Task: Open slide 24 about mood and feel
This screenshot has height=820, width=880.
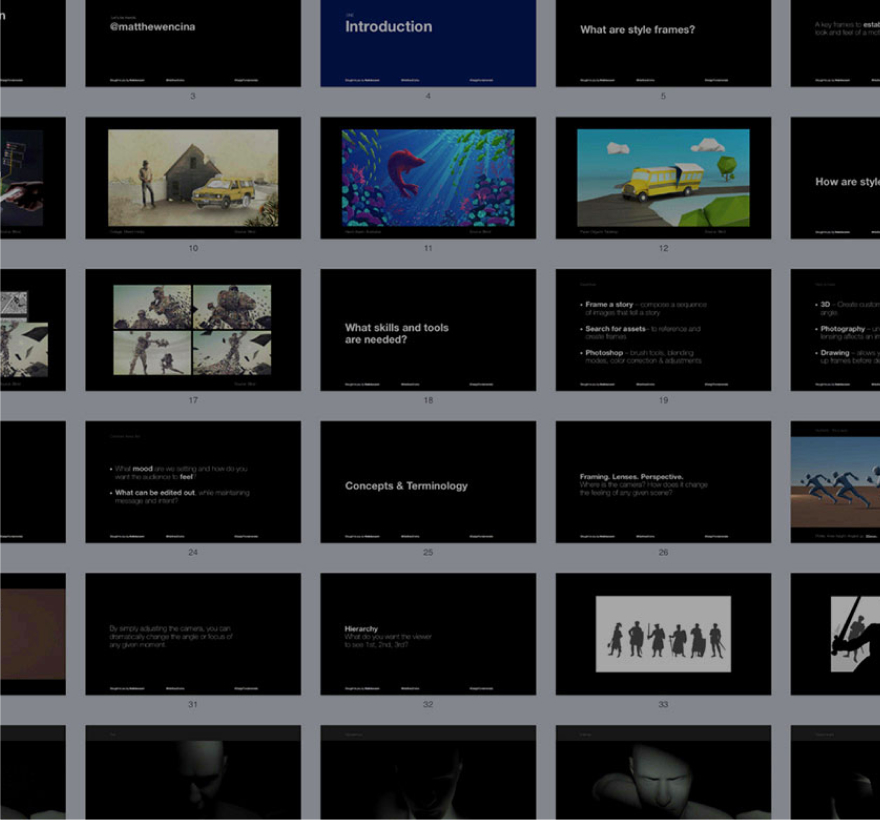Action: (x=192, y=481)
